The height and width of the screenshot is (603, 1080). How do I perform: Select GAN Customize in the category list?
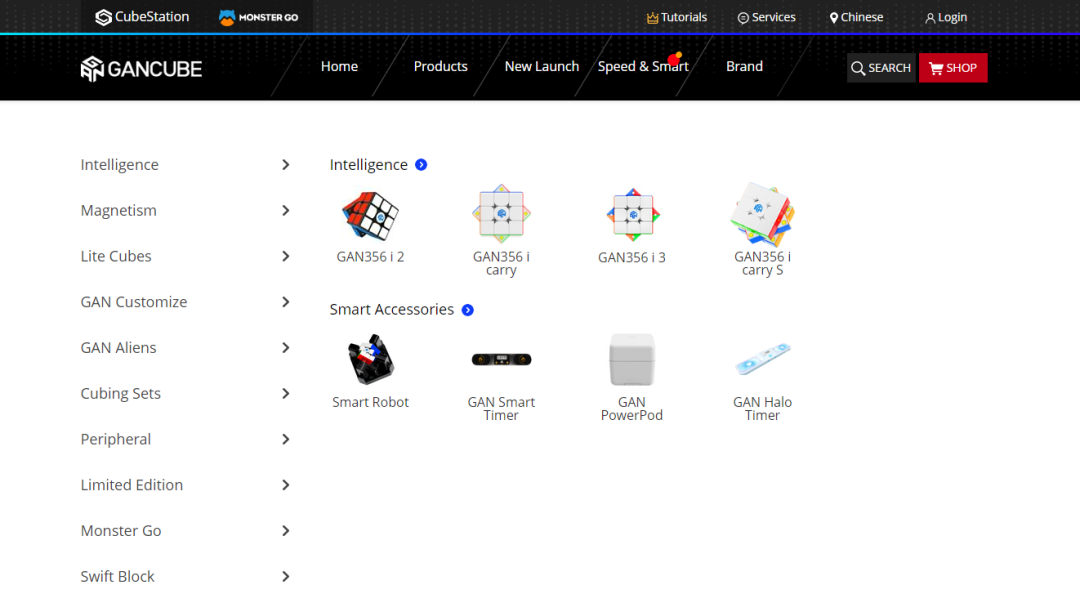(134, 302)
